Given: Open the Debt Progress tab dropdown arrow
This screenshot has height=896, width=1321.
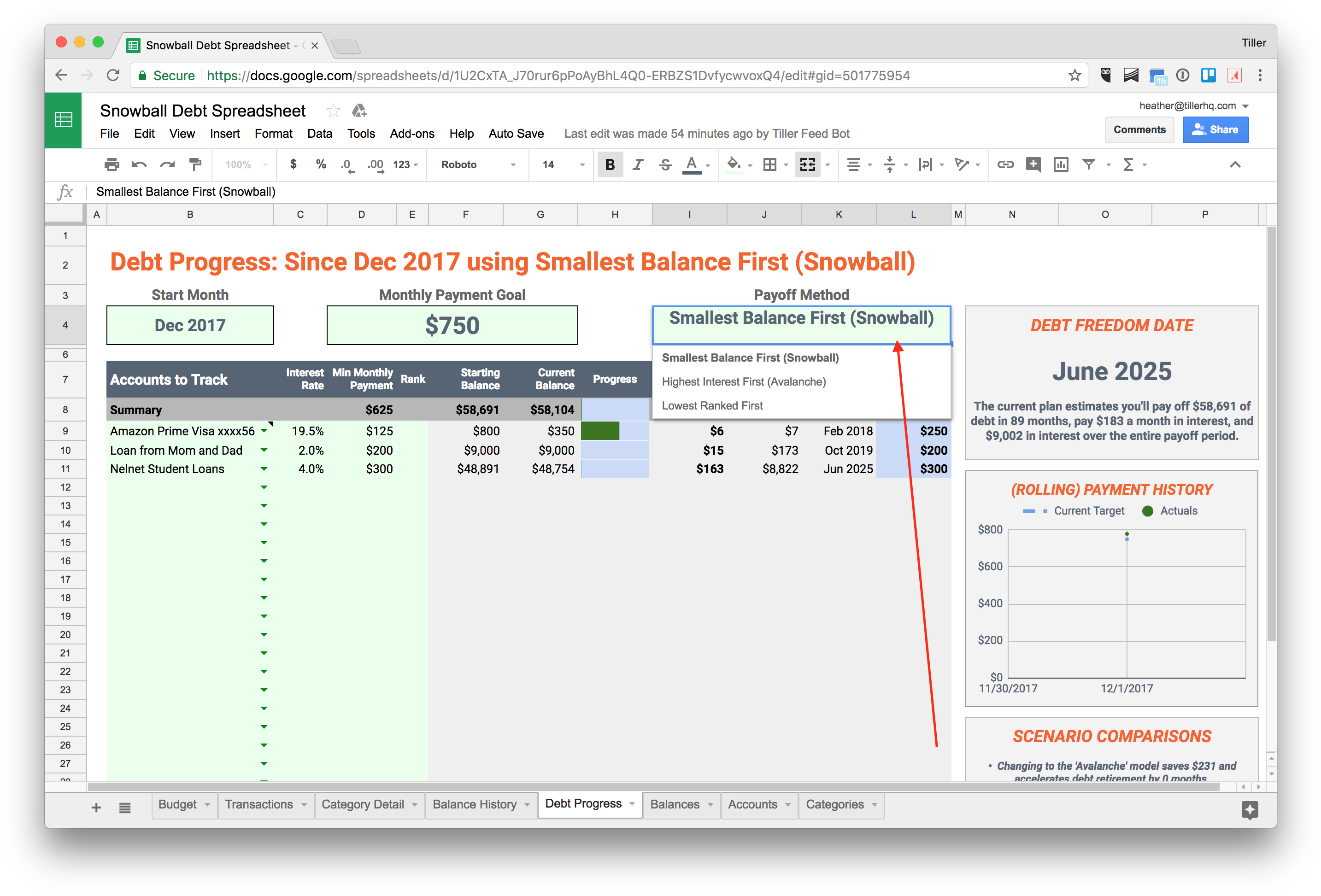Looking at the screenshot, I should [x=632, y=804].
